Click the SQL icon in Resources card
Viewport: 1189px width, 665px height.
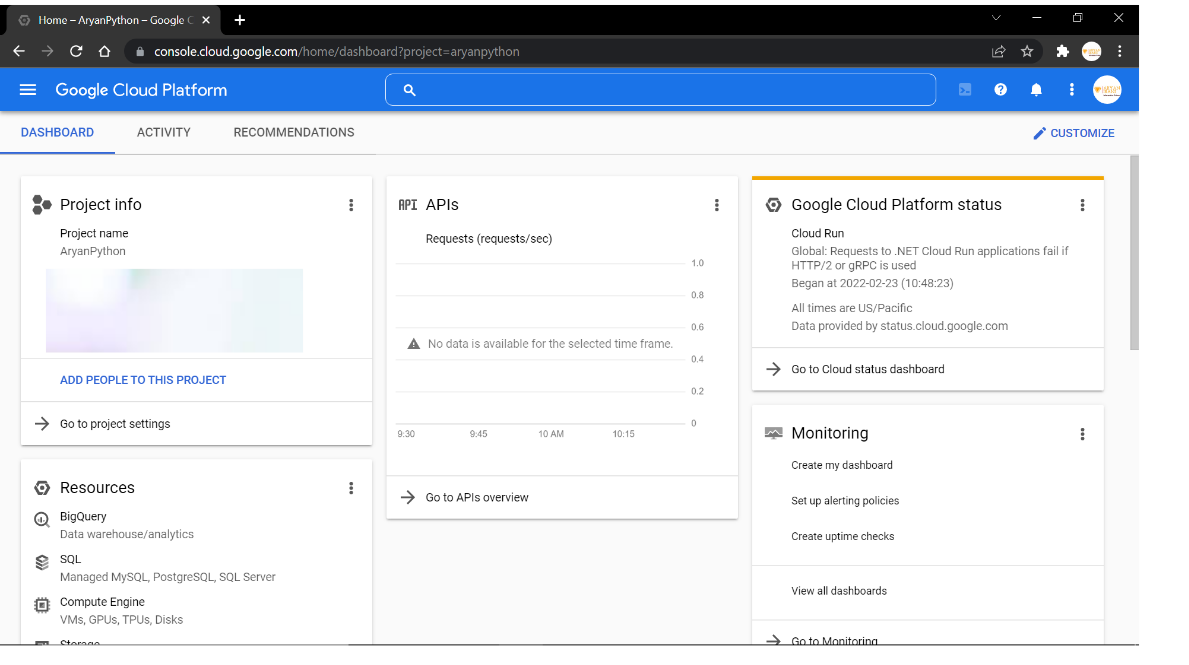pyautogui.click(x=41, y=562)
